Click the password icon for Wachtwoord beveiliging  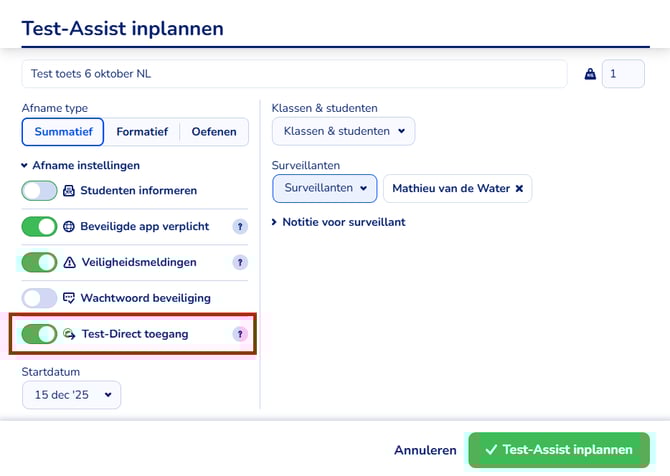[69, 298]
